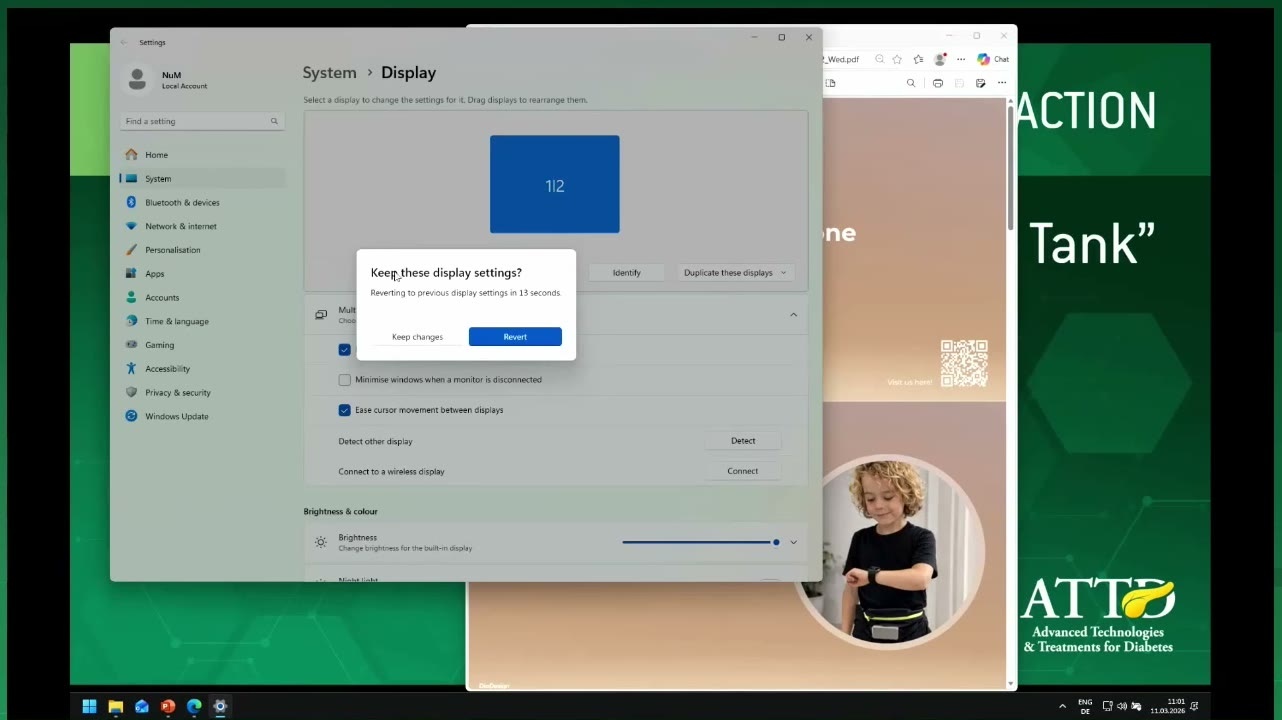Select the 1|2 display thumbnail
This screenshot has height=720, width=1282.
pyautogui.click(x=555, y=185)
